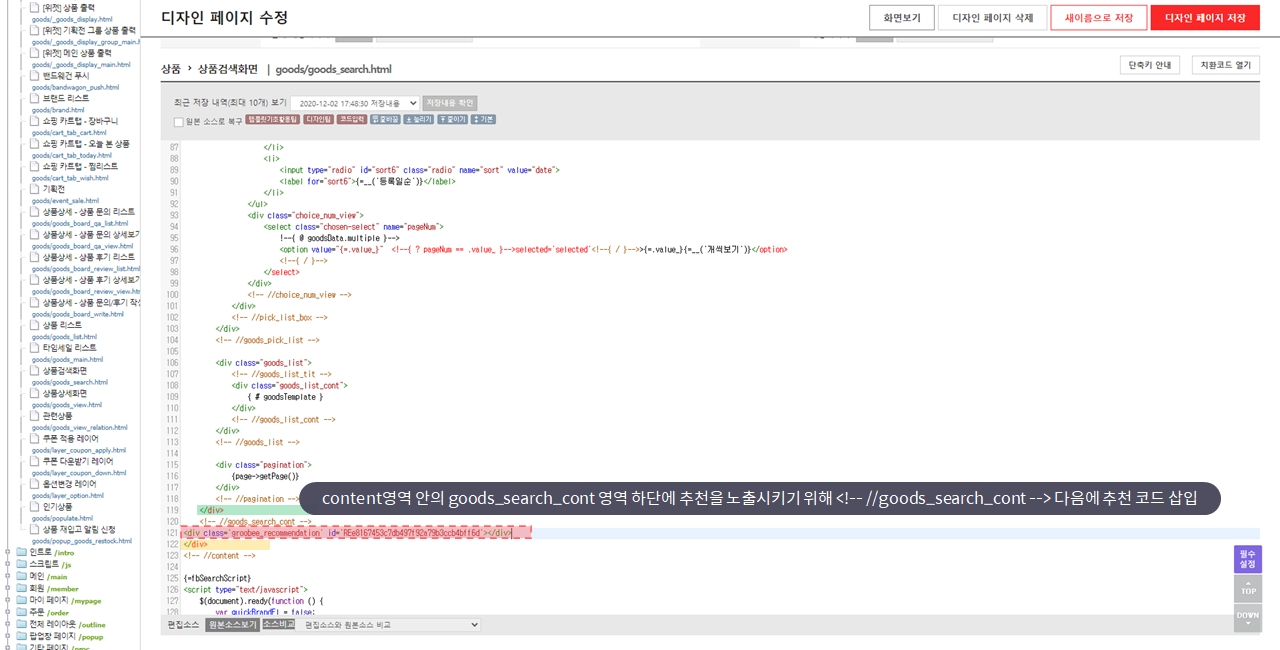Click the 줄이기 shrink editor button
This screenshot has height=650, width=1280.
[451, 119]
